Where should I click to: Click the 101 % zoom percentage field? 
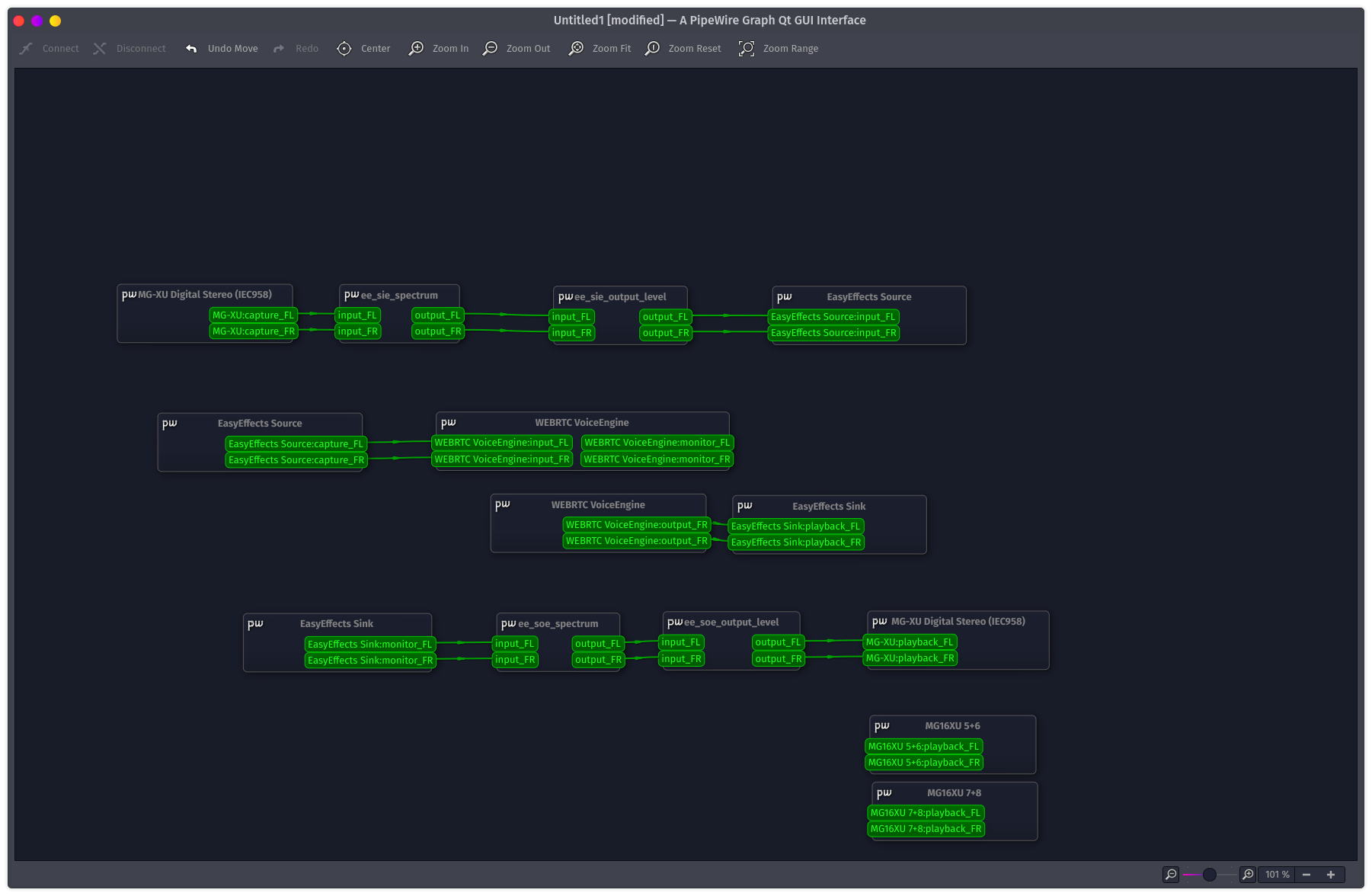(x=1278, y=875)
